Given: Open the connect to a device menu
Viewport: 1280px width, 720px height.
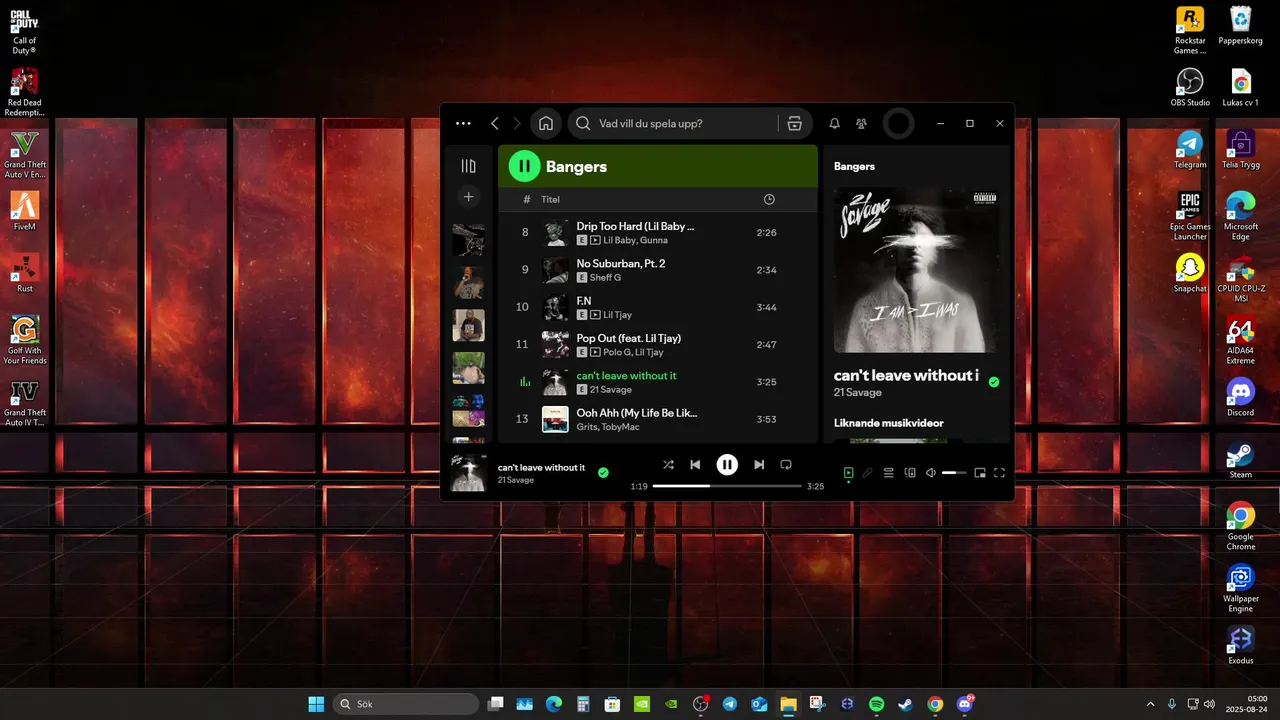Looking at the screenshot, I should (910, 473).
